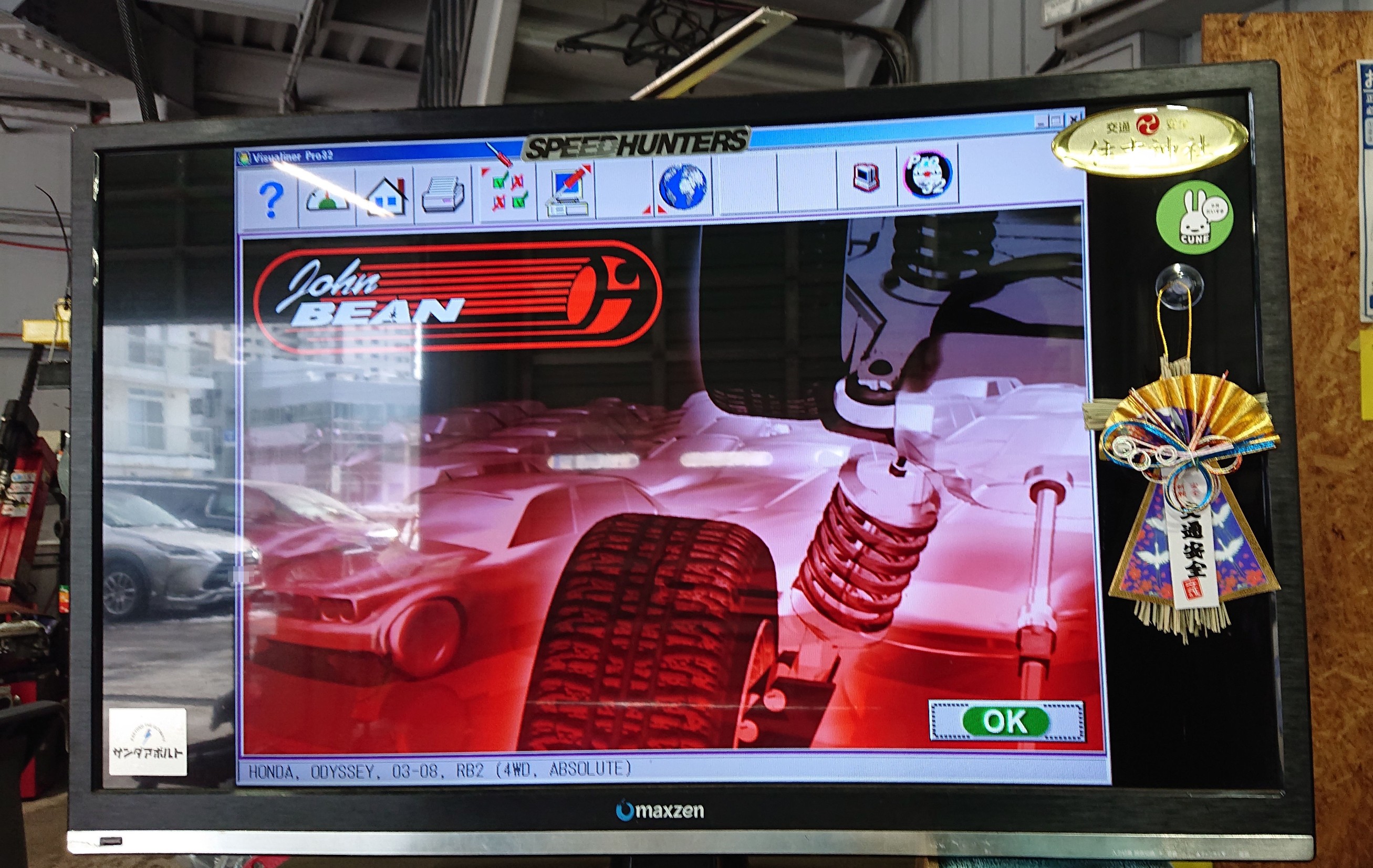Click the Visualiner Pro32 title bar text
This screenshot has height=868, width=1373.
[x=293, y=156]
